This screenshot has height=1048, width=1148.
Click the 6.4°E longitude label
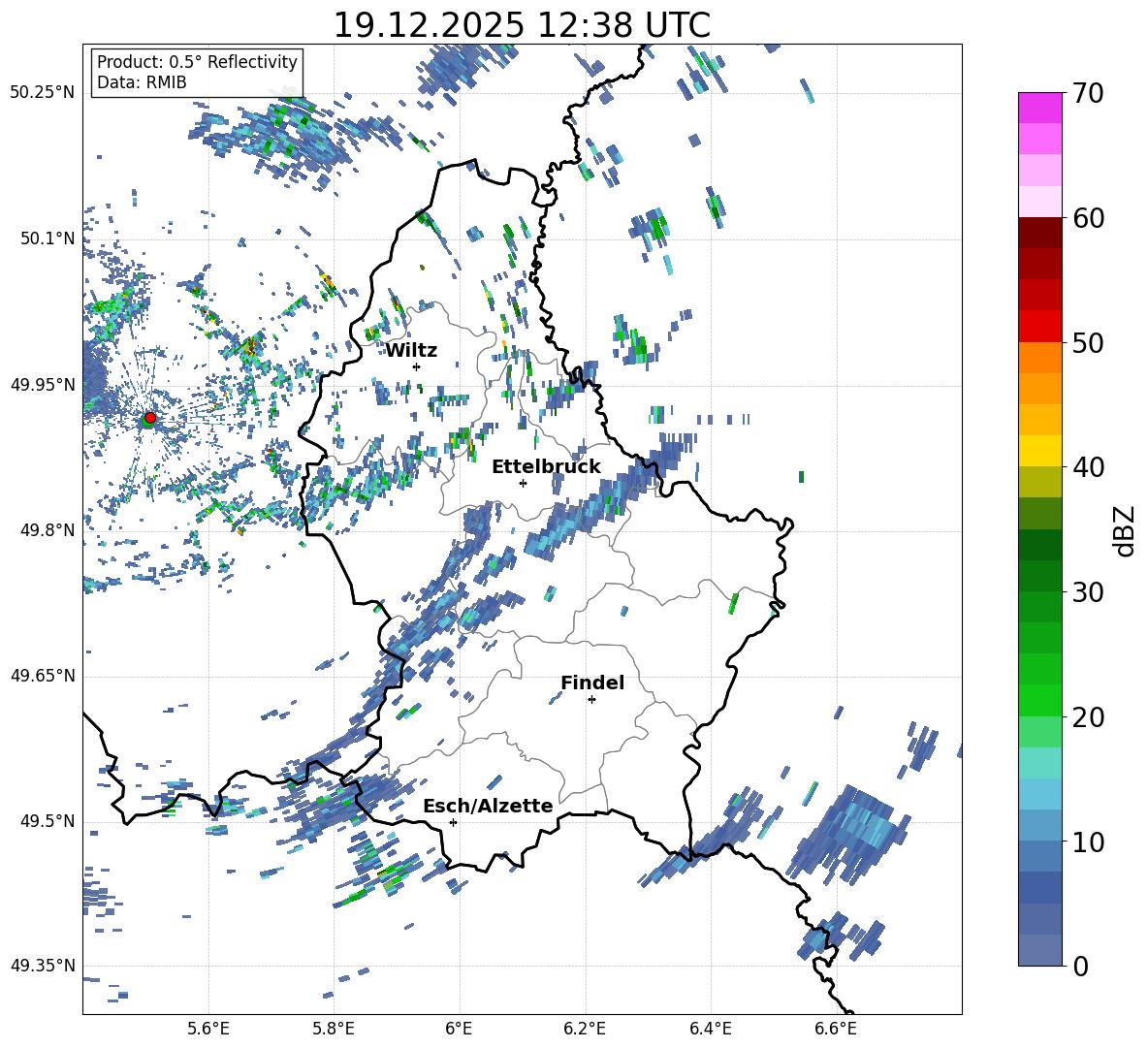click(x=710, y=1029)
